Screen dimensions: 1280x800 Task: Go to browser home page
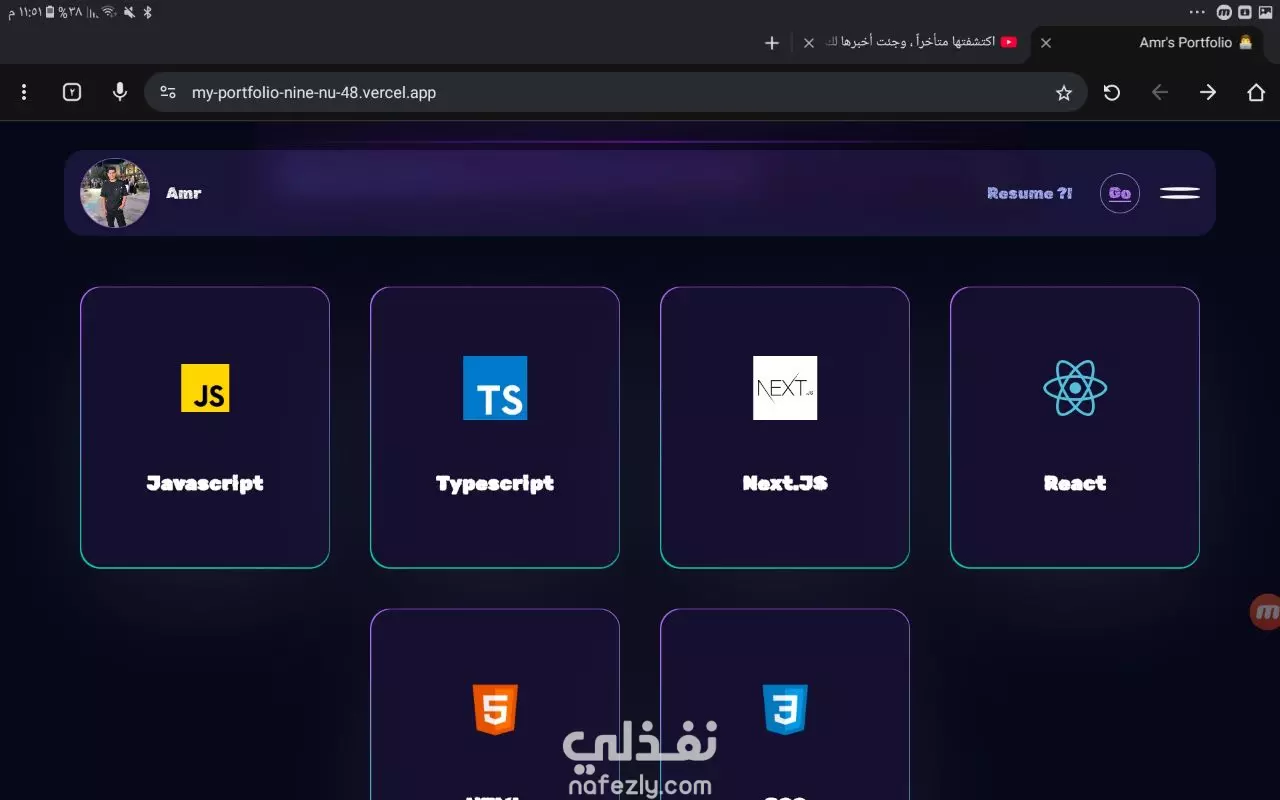click(1256, 93)
